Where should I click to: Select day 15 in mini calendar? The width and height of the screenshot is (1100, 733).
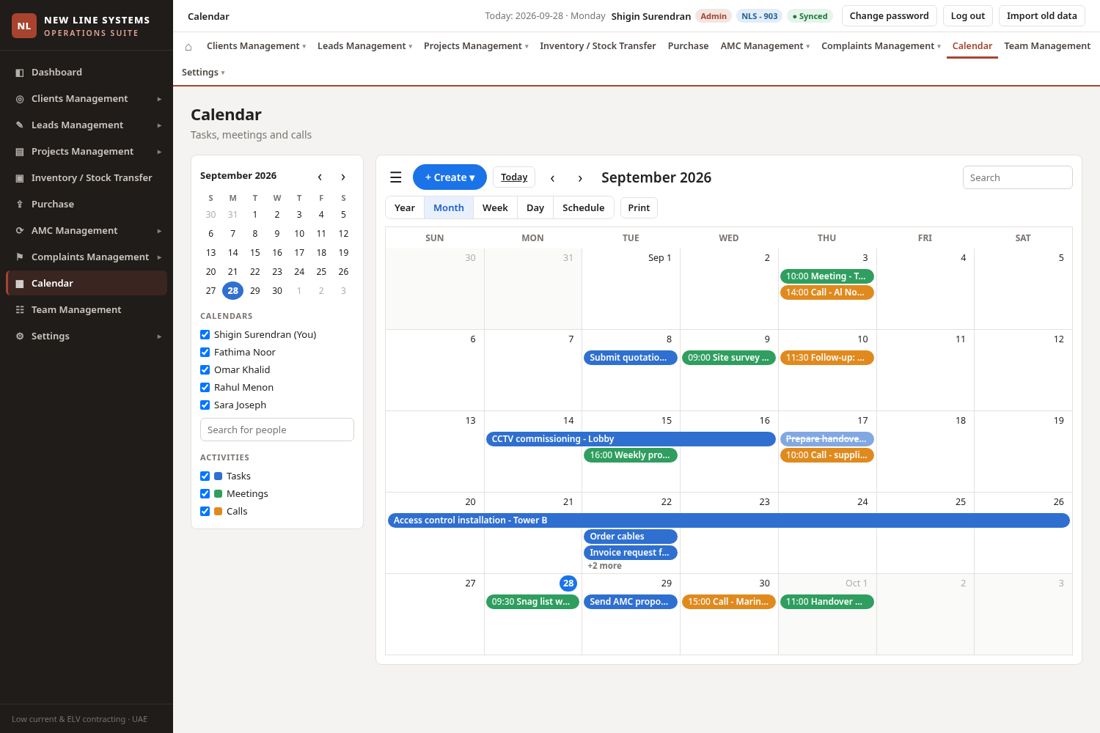255,253
